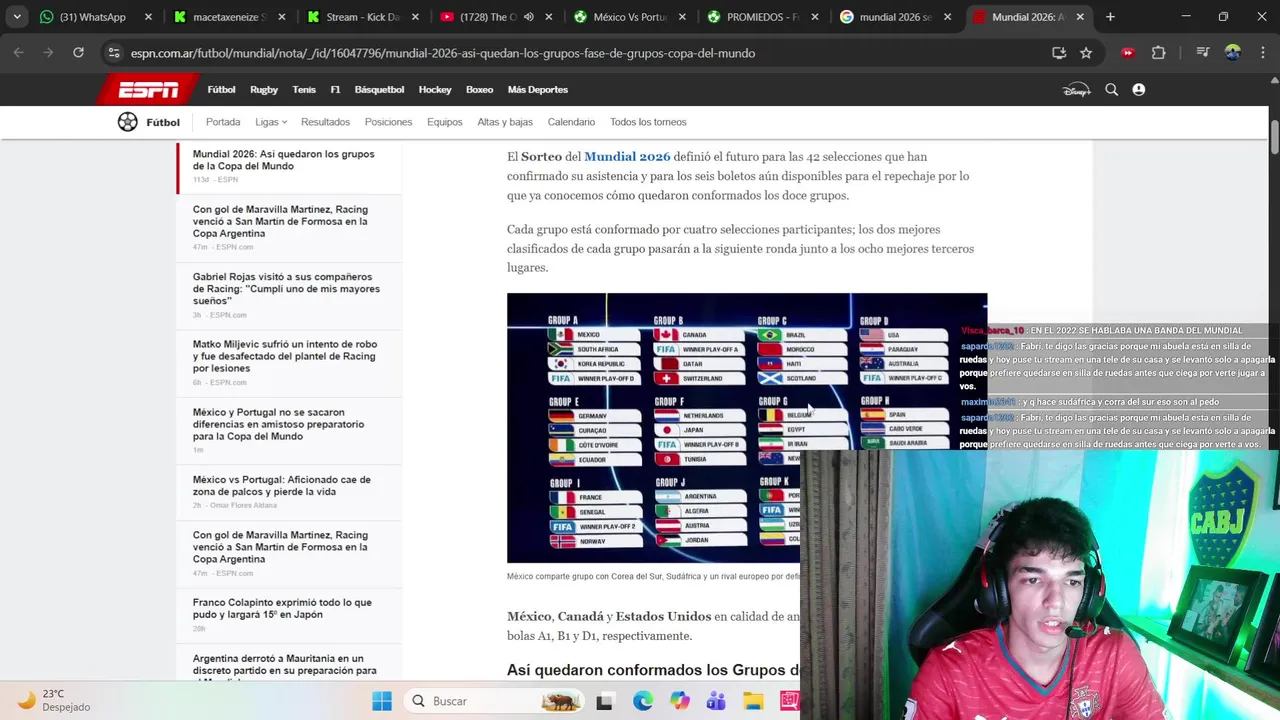
Task: Switch to the México Vs Portugal tab
Action: [630, 17]
